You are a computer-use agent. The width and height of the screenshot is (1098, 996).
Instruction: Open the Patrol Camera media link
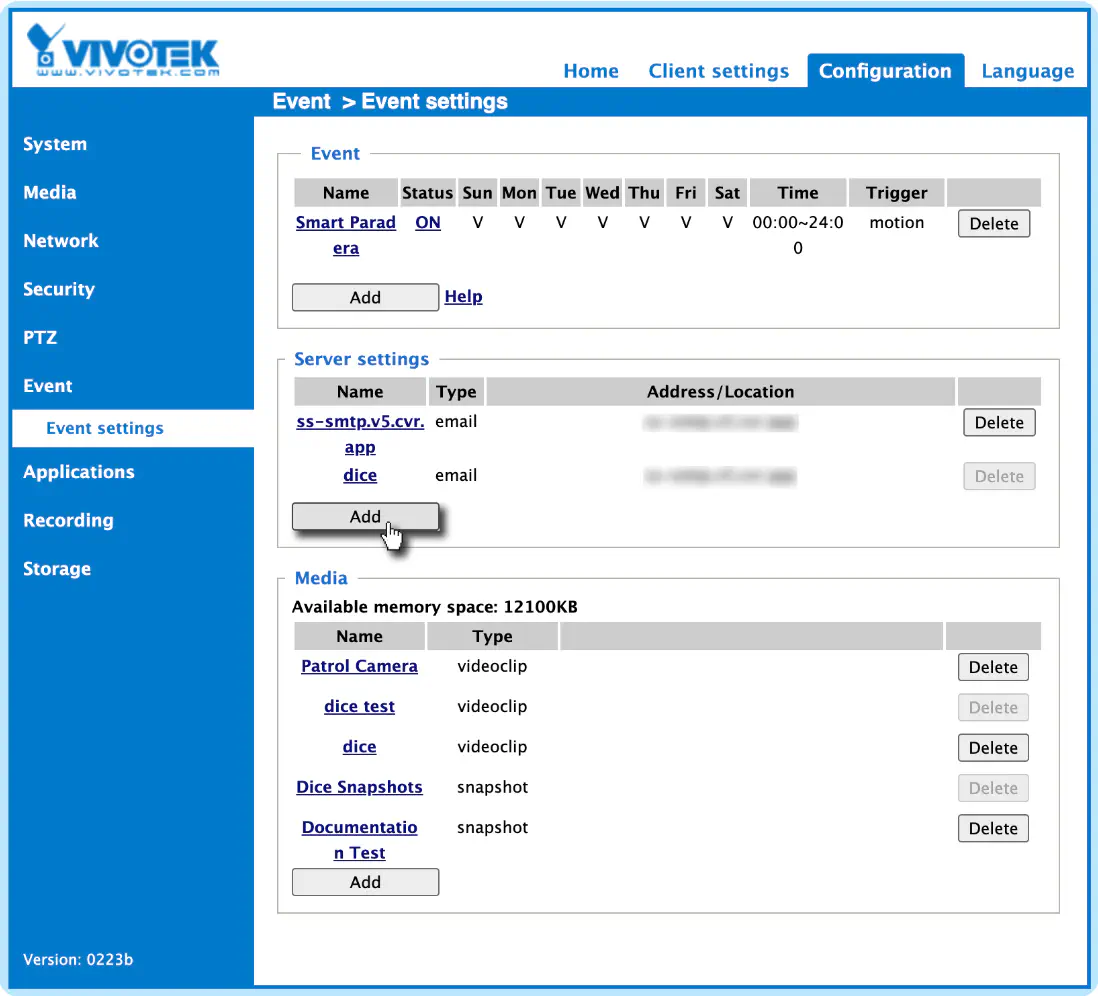point(359,666)
